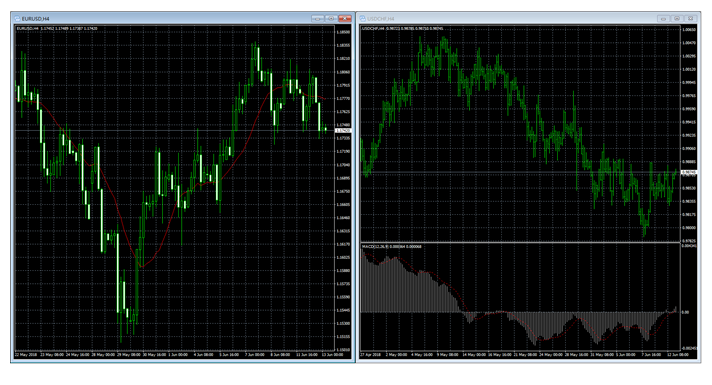Minimize the USDCHF,H4 chart window
The height and width of the screenshot is (385, 712).
pos(663,19)
